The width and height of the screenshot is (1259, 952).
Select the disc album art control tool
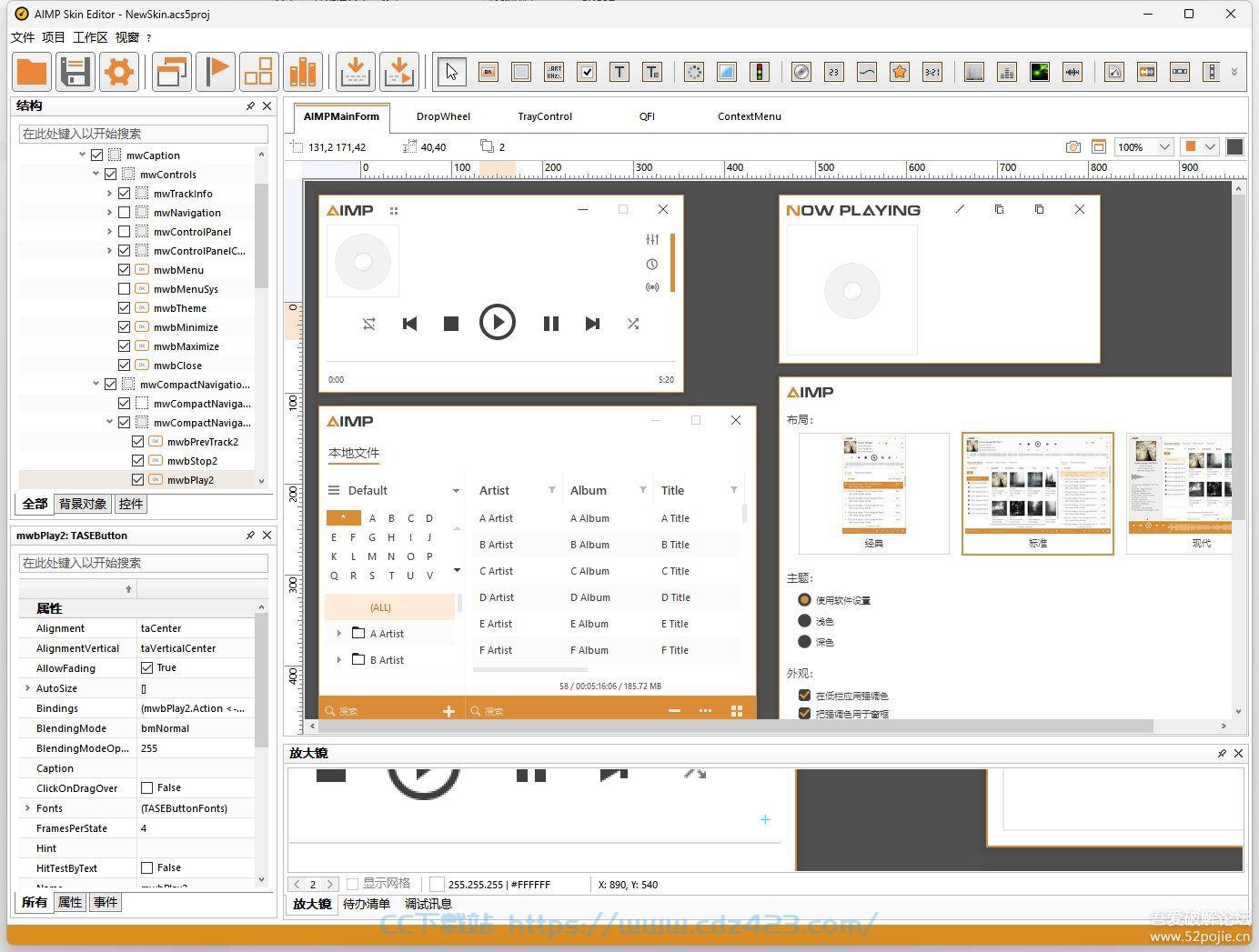coord(801,72)
